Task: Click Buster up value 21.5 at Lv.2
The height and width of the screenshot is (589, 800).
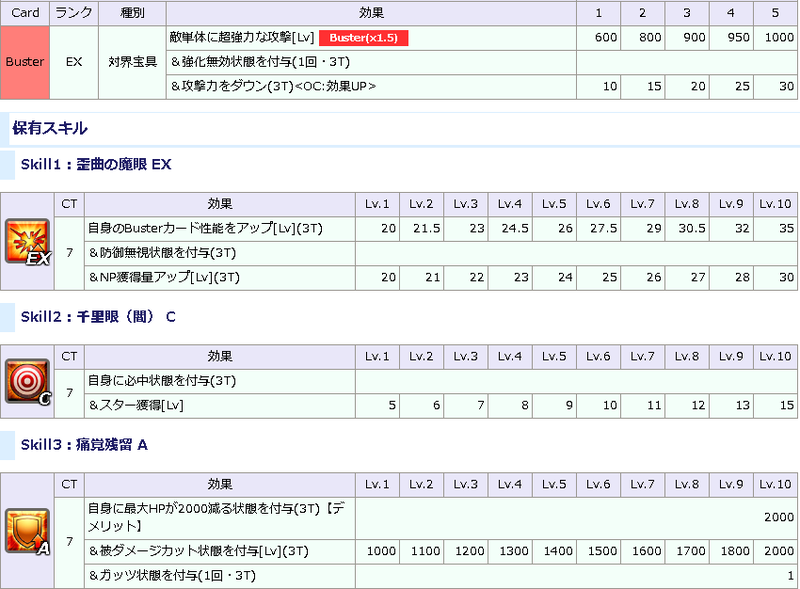Action: tap(427, 229)
